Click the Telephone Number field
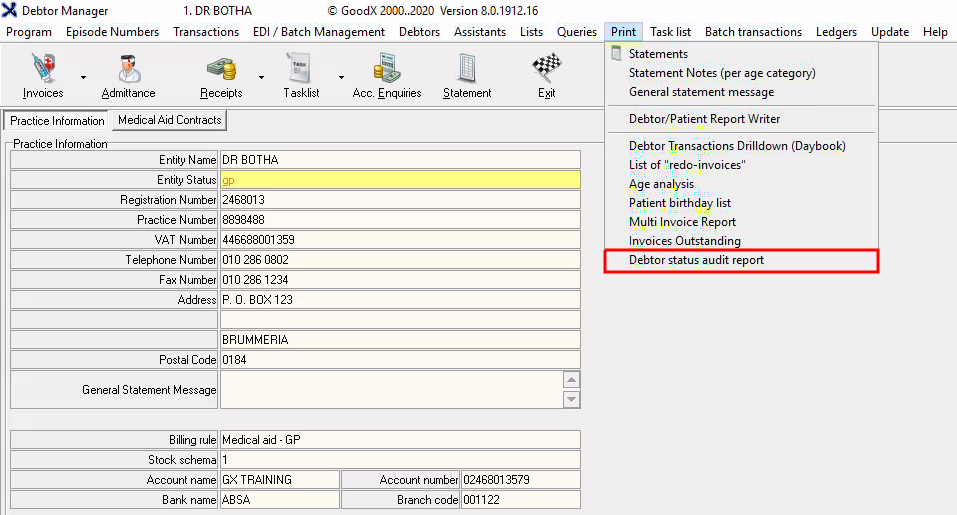The height and width of the screenshot is (515, 957). tap(399, 260)
